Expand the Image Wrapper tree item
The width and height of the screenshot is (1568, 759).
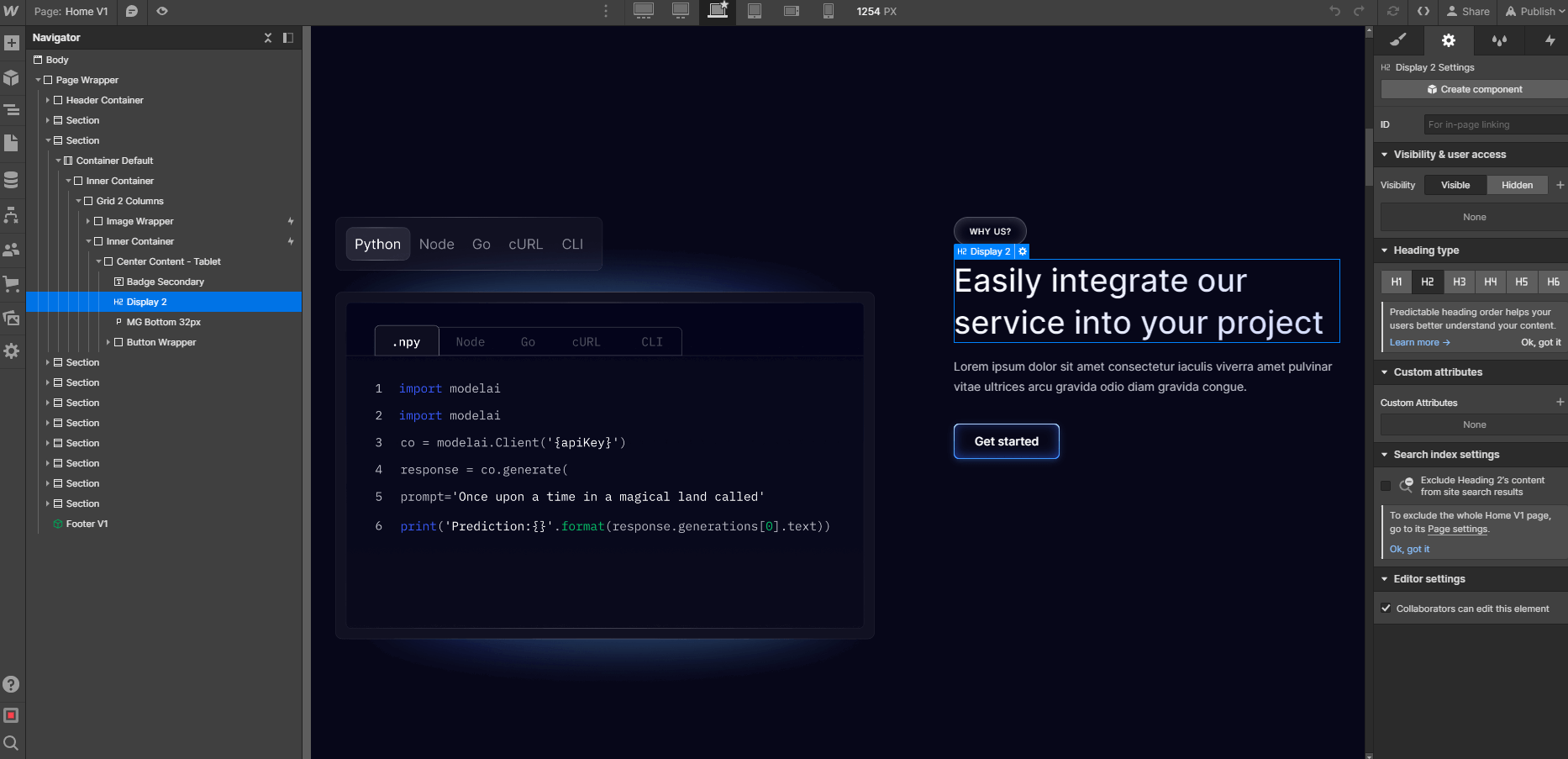click(89, 220)
